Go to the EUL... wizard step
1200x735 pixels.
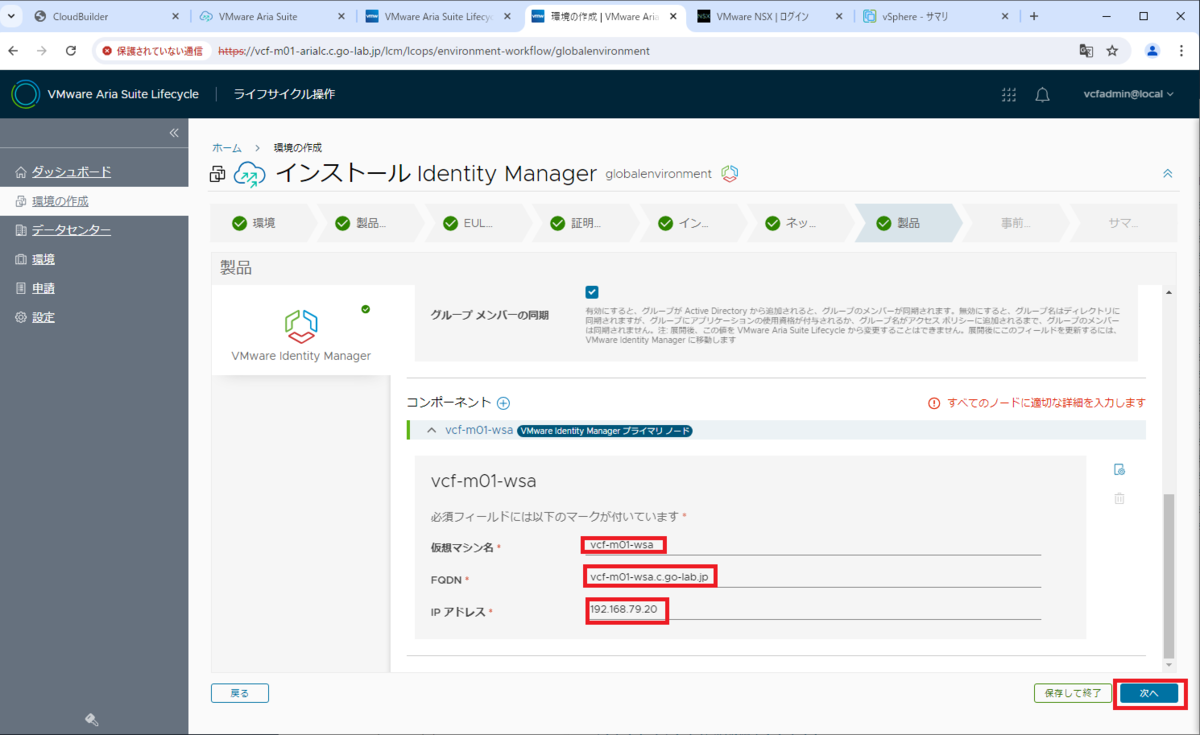[x=477, y=223]
